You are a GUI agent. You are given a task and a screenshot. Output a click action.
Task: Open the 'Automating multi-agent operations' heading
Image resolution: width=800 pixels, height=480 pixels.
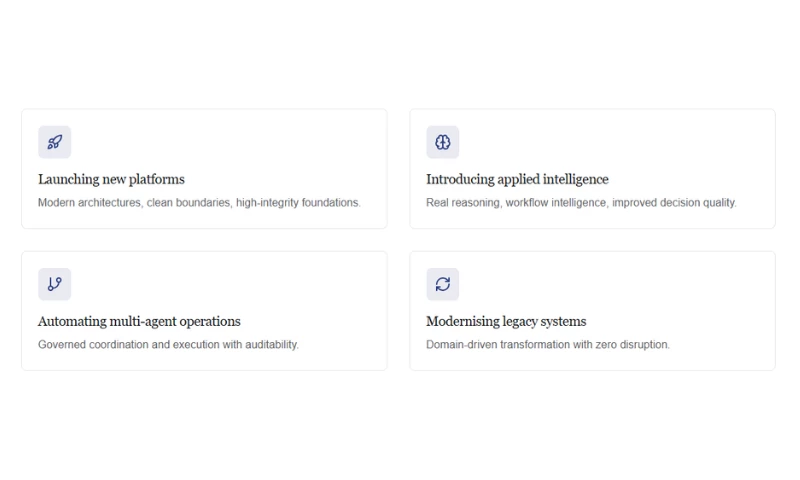coord(139,321)
